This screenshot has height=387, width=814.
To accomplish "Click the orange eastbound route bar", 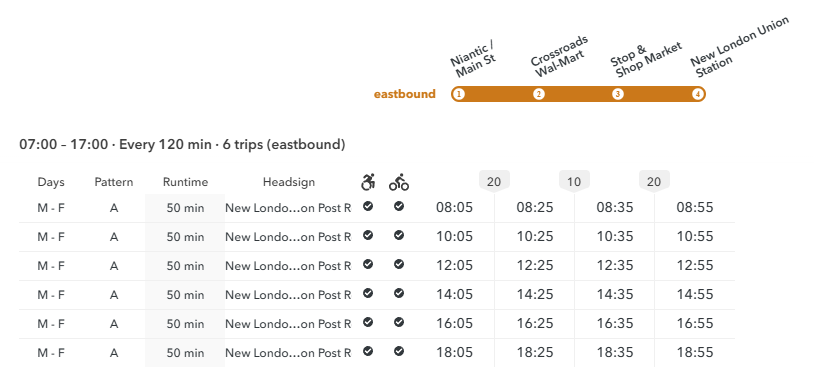I will (x=578, y=94).
